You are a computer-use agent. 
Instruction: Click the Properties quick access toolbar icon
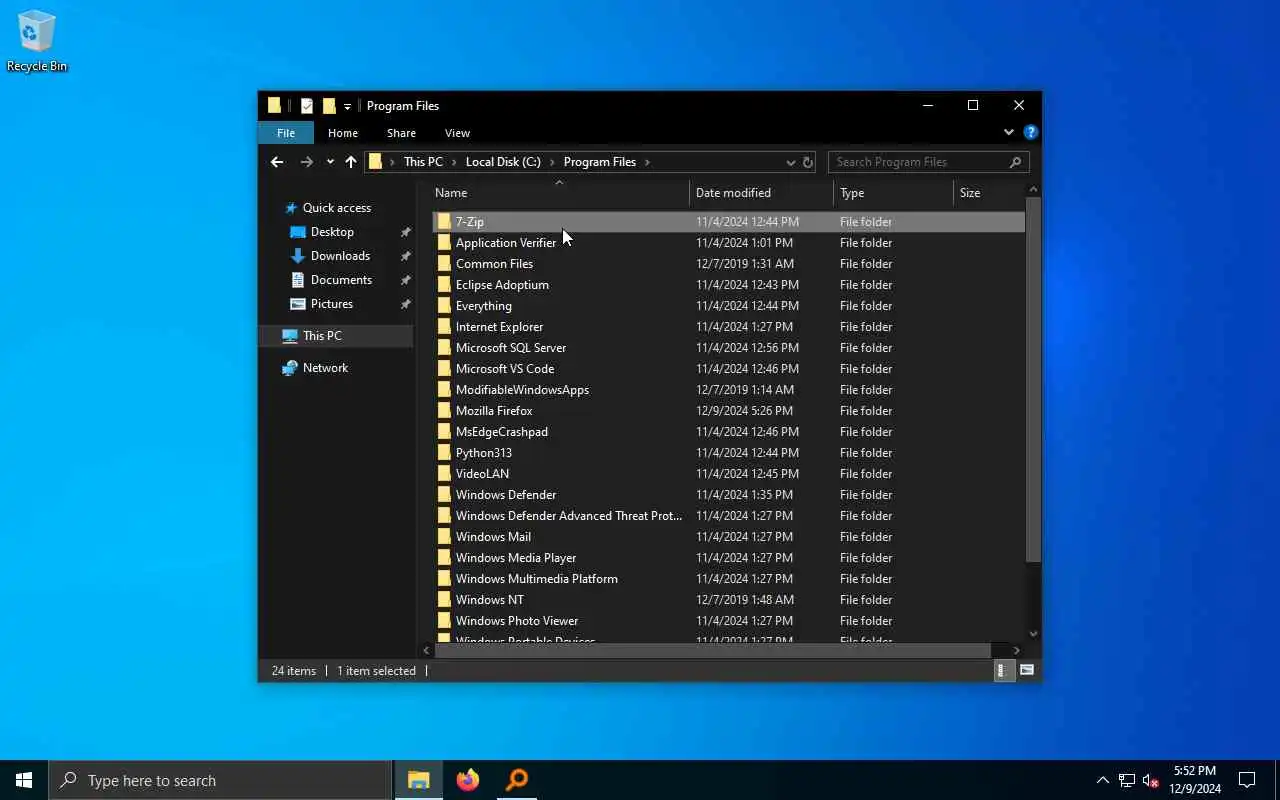307,106
